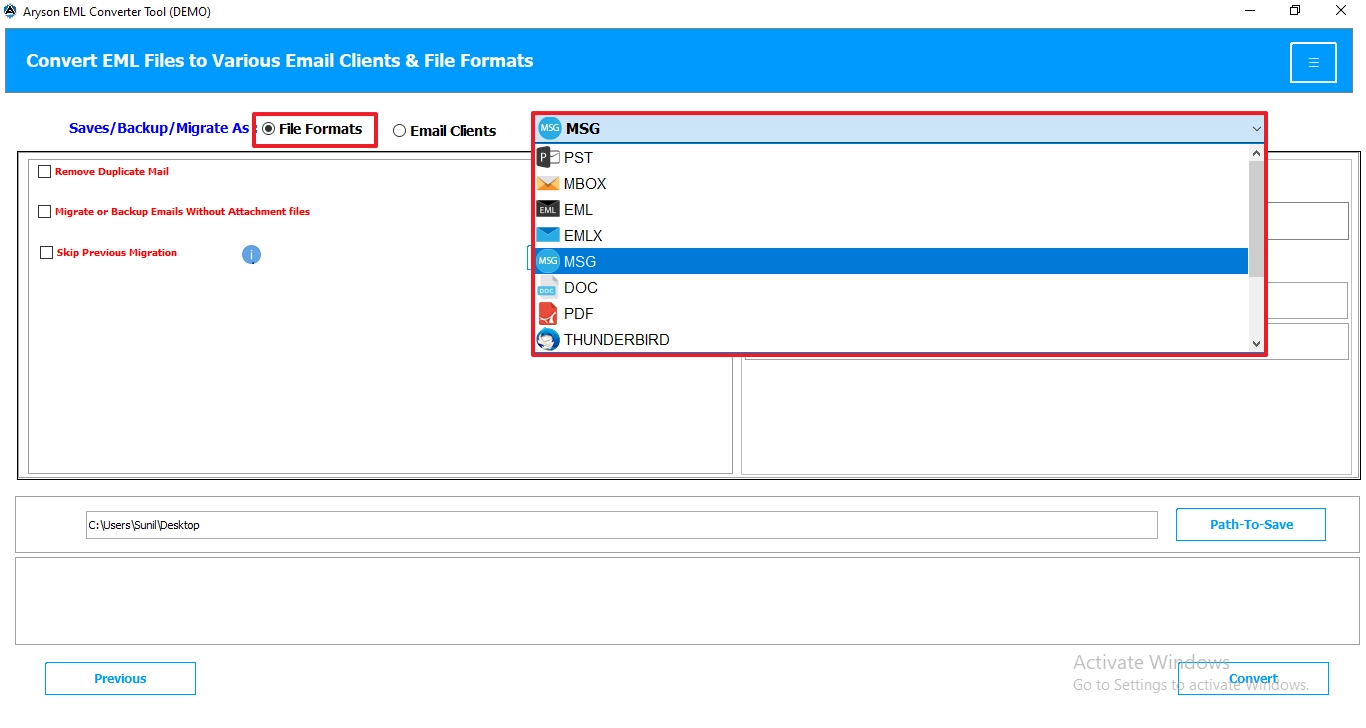1366x728 pixels.
Task: Choose EMLX from the format list
Action: point(892,235)
